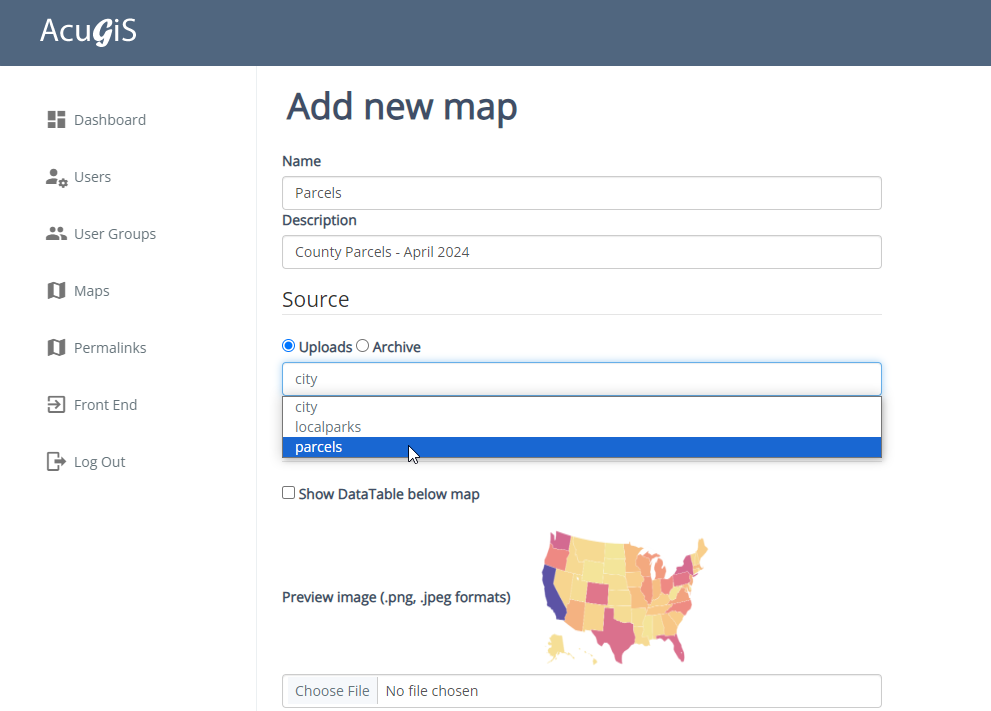Click the Maps sidebar icon
This screenshot has width=991, height=711.
(x=56, y=291)
